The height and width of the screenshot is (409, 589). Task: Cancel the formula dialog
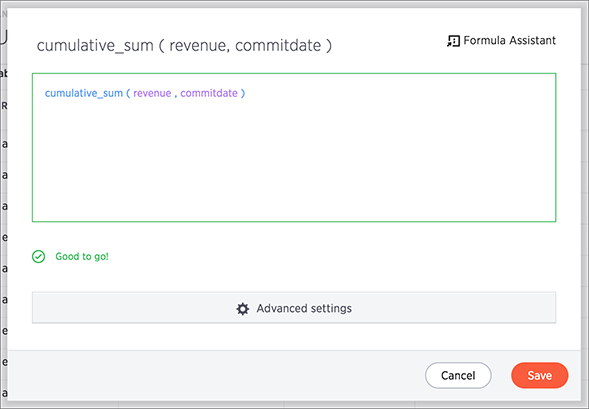pos(458,375)
